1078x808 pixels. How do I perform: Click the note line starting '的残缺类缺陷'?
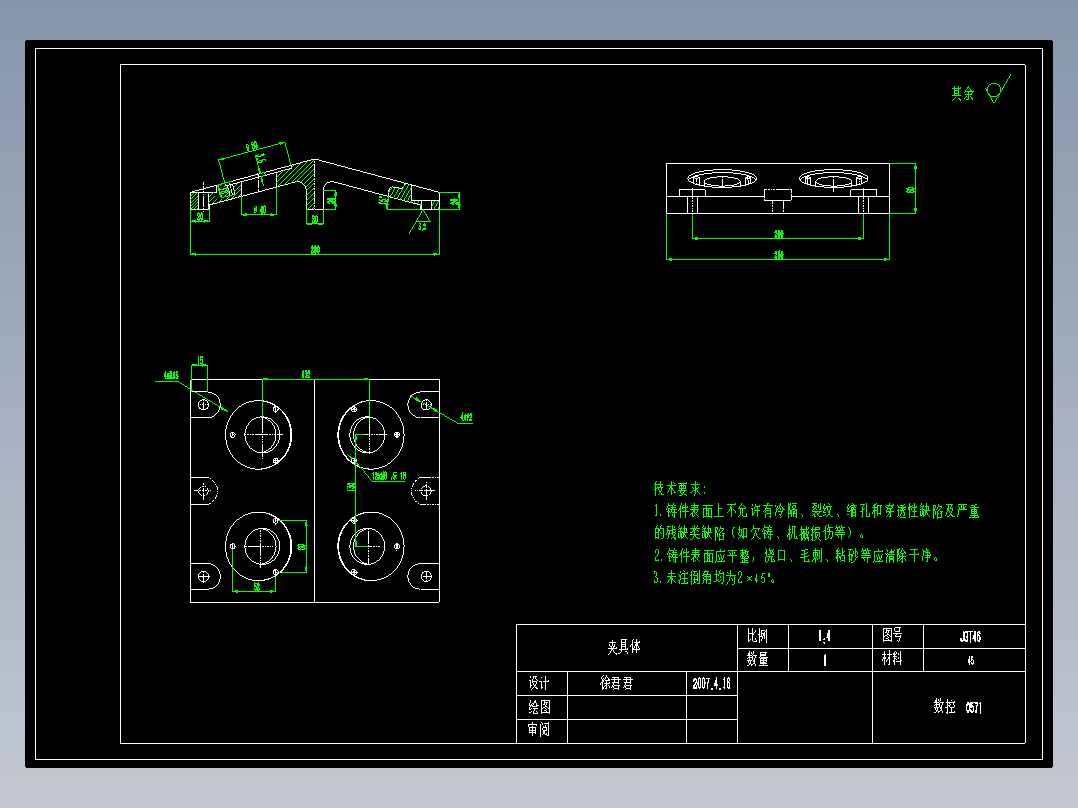click(x=759, y=533)
